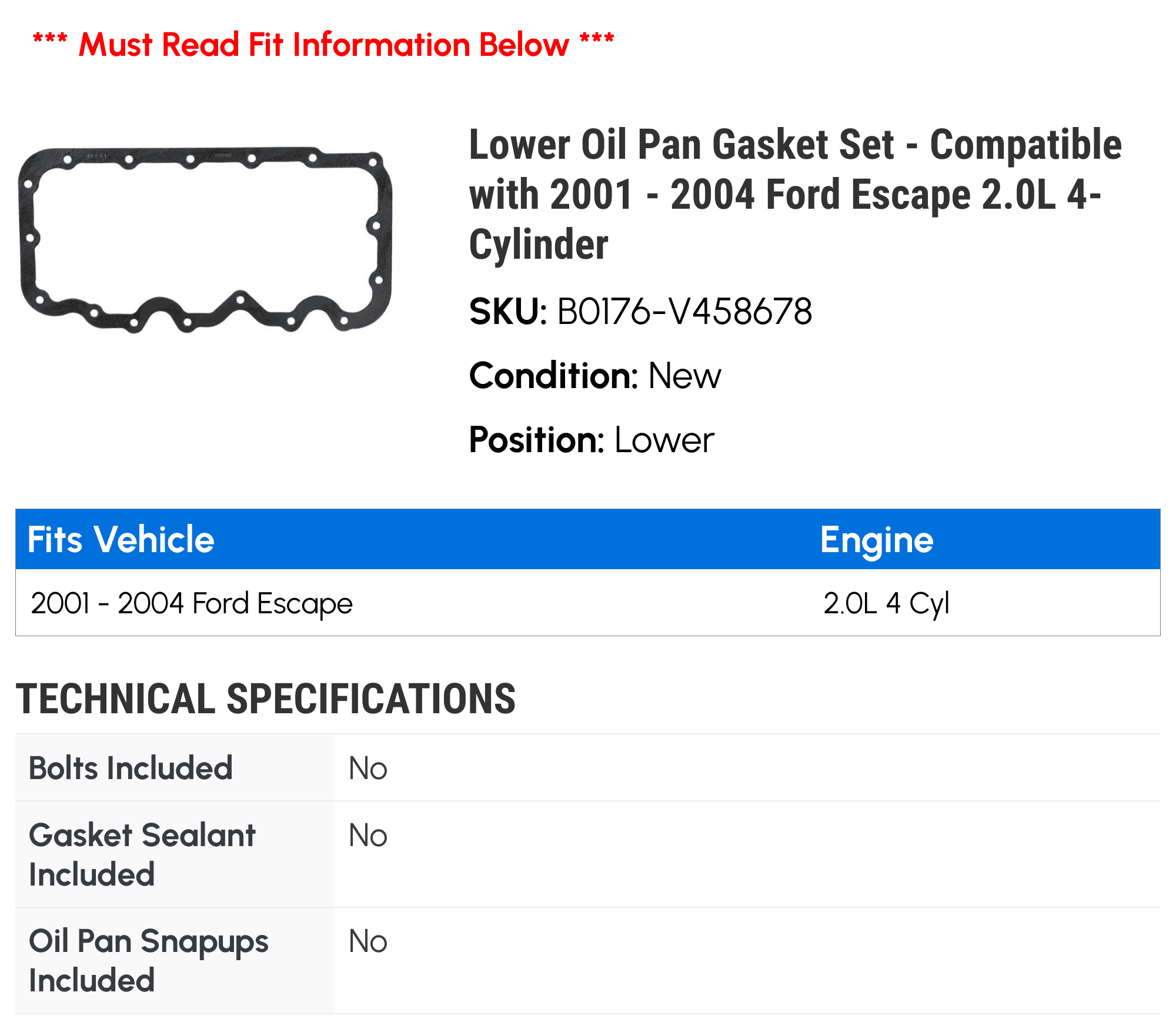Click the word New after Condition

coord(684,376)
